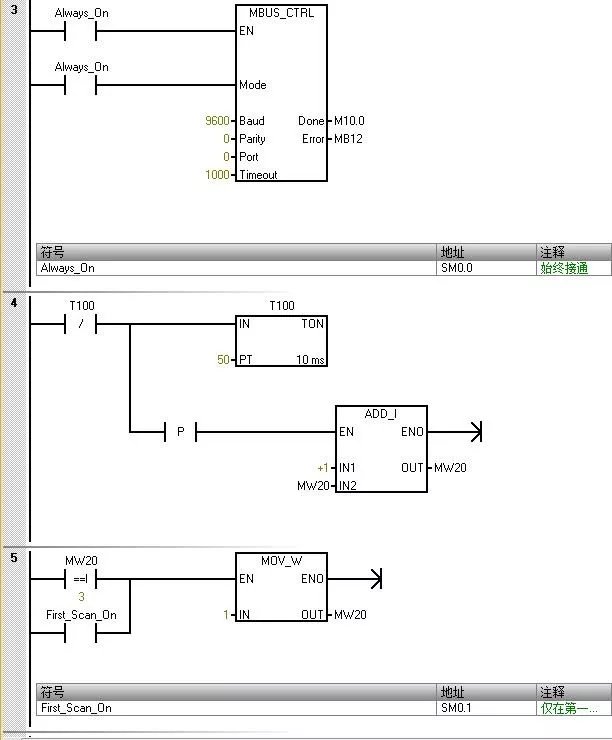Viewport: 612px width, 740px height.
Task: Select the Always_On contact on Mode line
Action: [79, 85]
